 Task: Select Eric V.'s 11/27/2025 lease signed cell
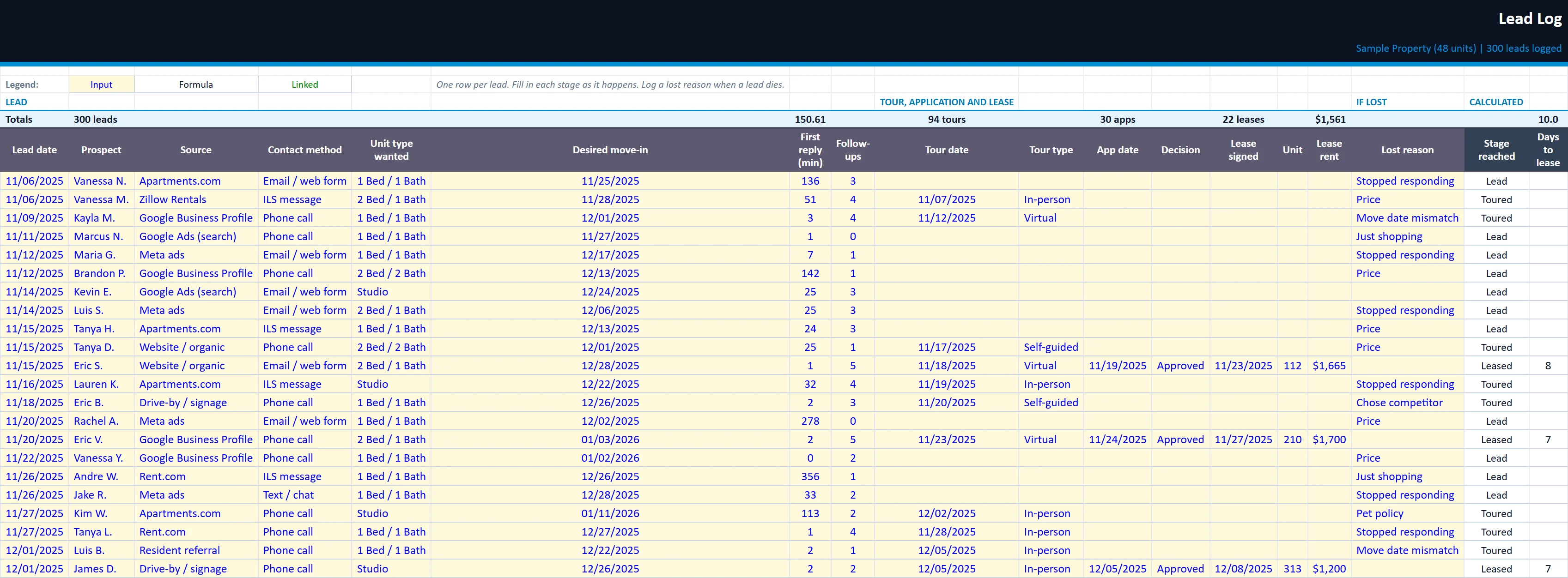(x=1244, y=440)
